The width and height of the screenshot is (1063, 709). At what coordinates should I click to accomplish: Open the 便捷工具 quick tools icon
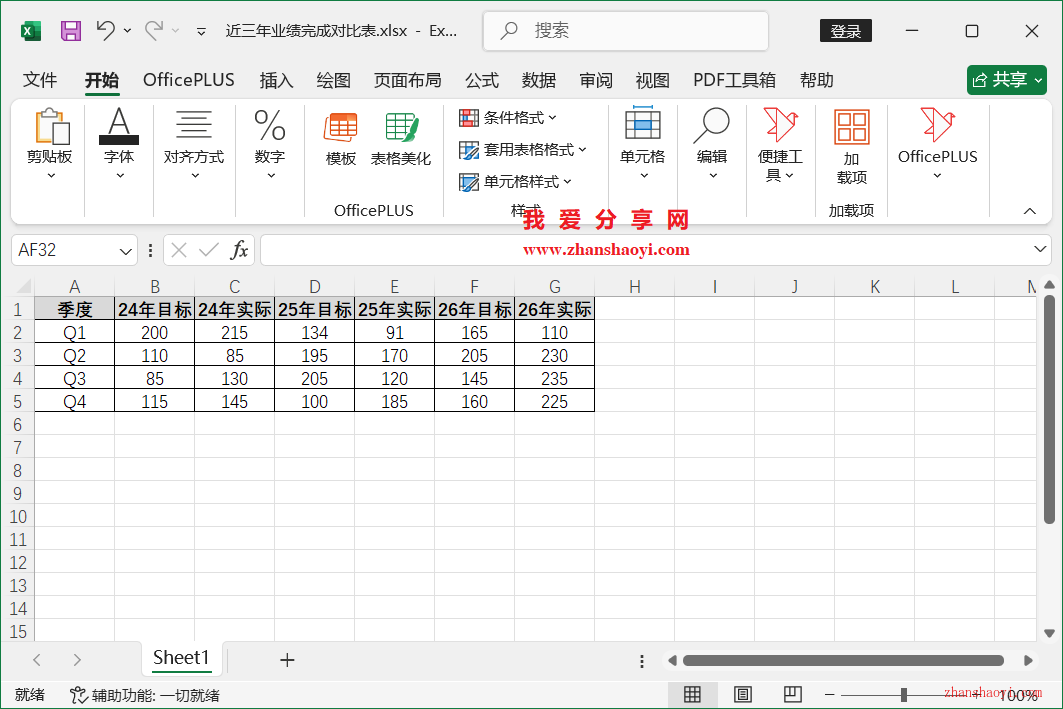click(780, 145)
